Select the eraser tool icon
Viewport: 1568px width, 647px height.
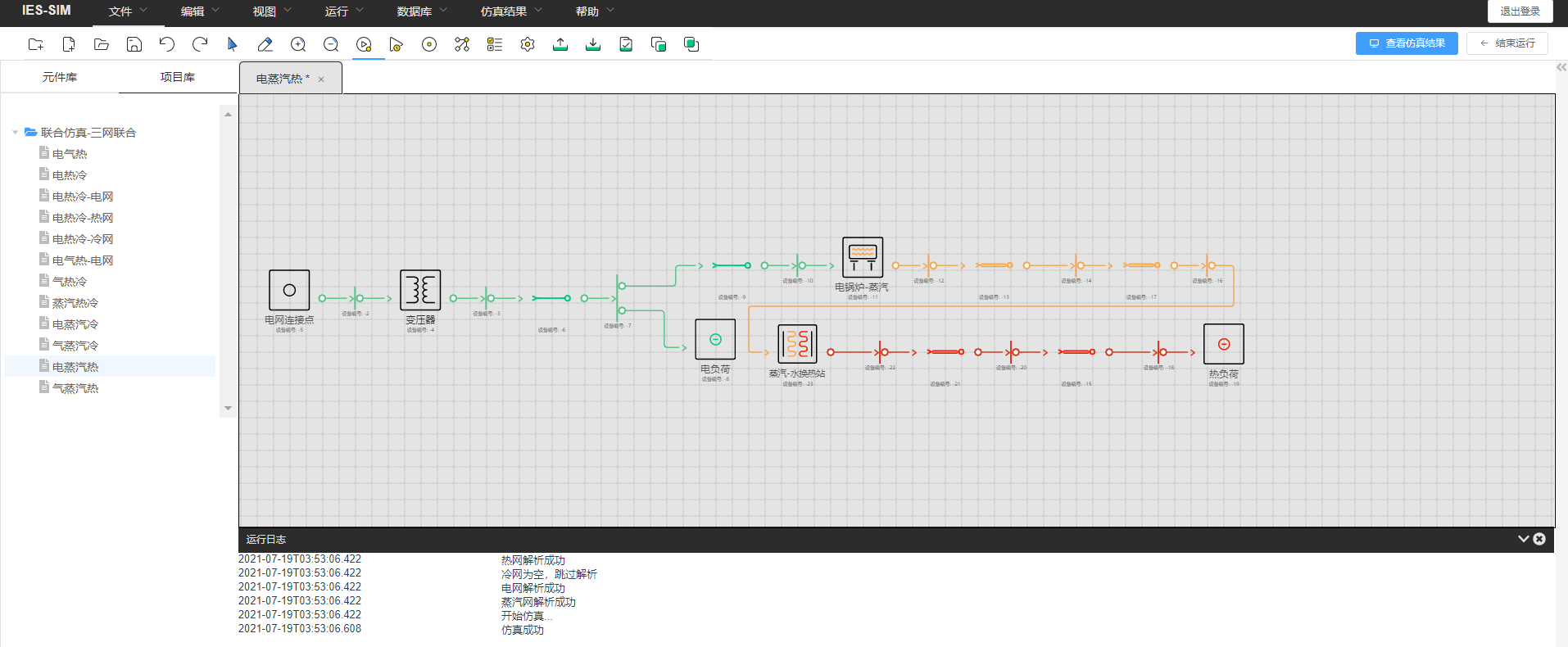click(x=265, y=44)
